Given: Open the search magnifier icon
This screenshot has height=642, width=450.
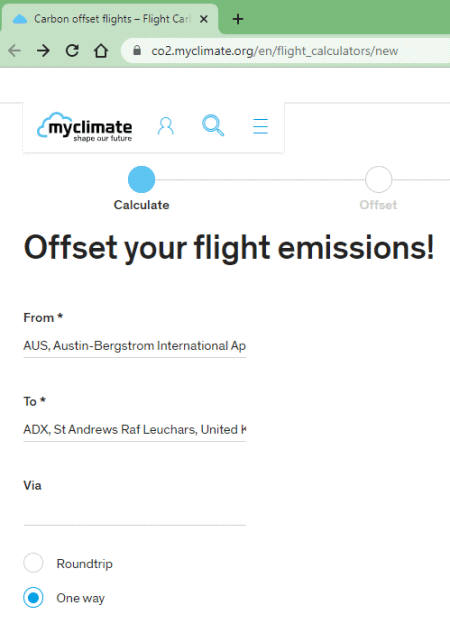Looking at the screenshot, I should tap(213, 126).
